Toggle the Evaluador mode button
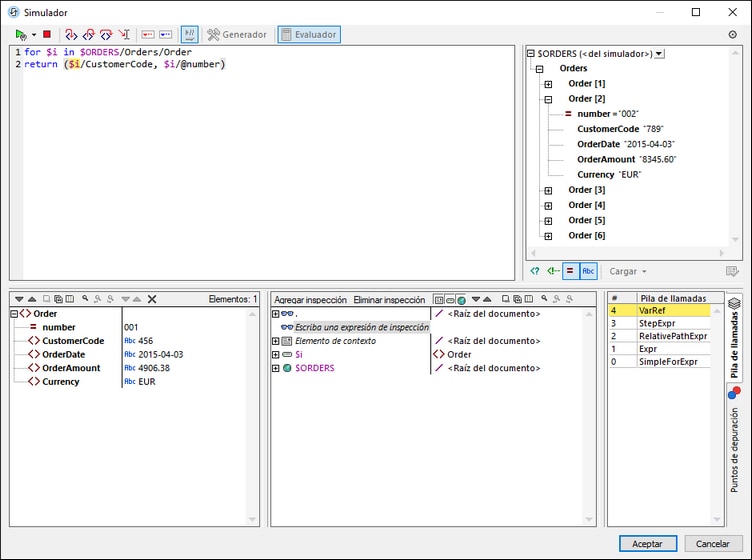Image resolution: width=752 pixels, height=560 pixels. point(309,34)
